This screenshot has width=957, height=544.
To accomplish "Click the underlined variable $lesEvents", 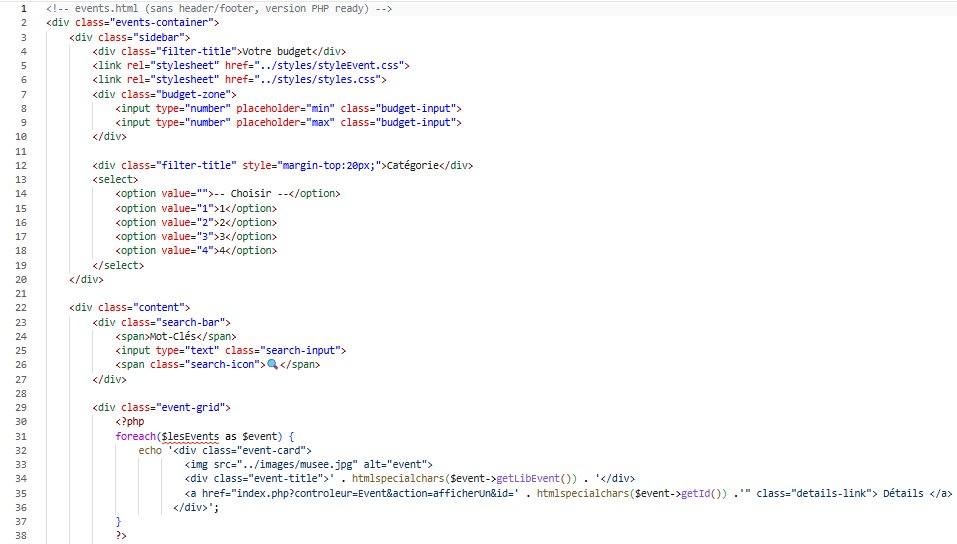I will click(190, 437).
